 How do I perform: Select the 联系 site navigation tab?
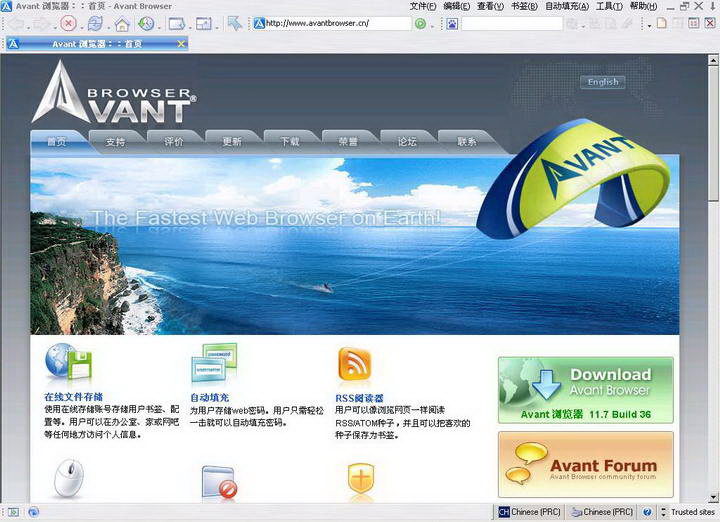pyautogui.click(x=467, y=141)
